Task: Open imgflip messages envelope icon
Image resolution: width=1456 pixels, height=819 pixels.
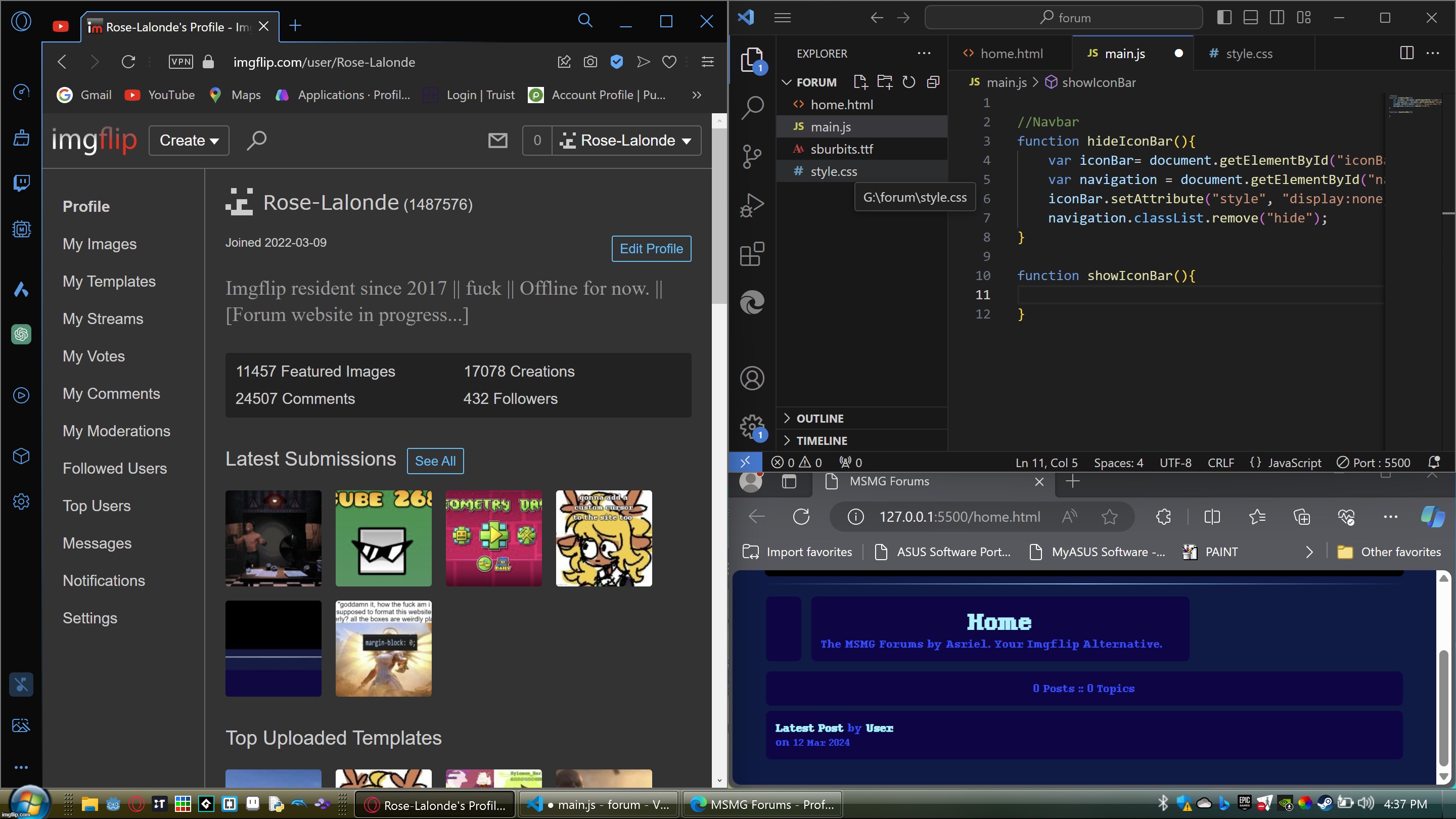Action: [x=497, y=140]
